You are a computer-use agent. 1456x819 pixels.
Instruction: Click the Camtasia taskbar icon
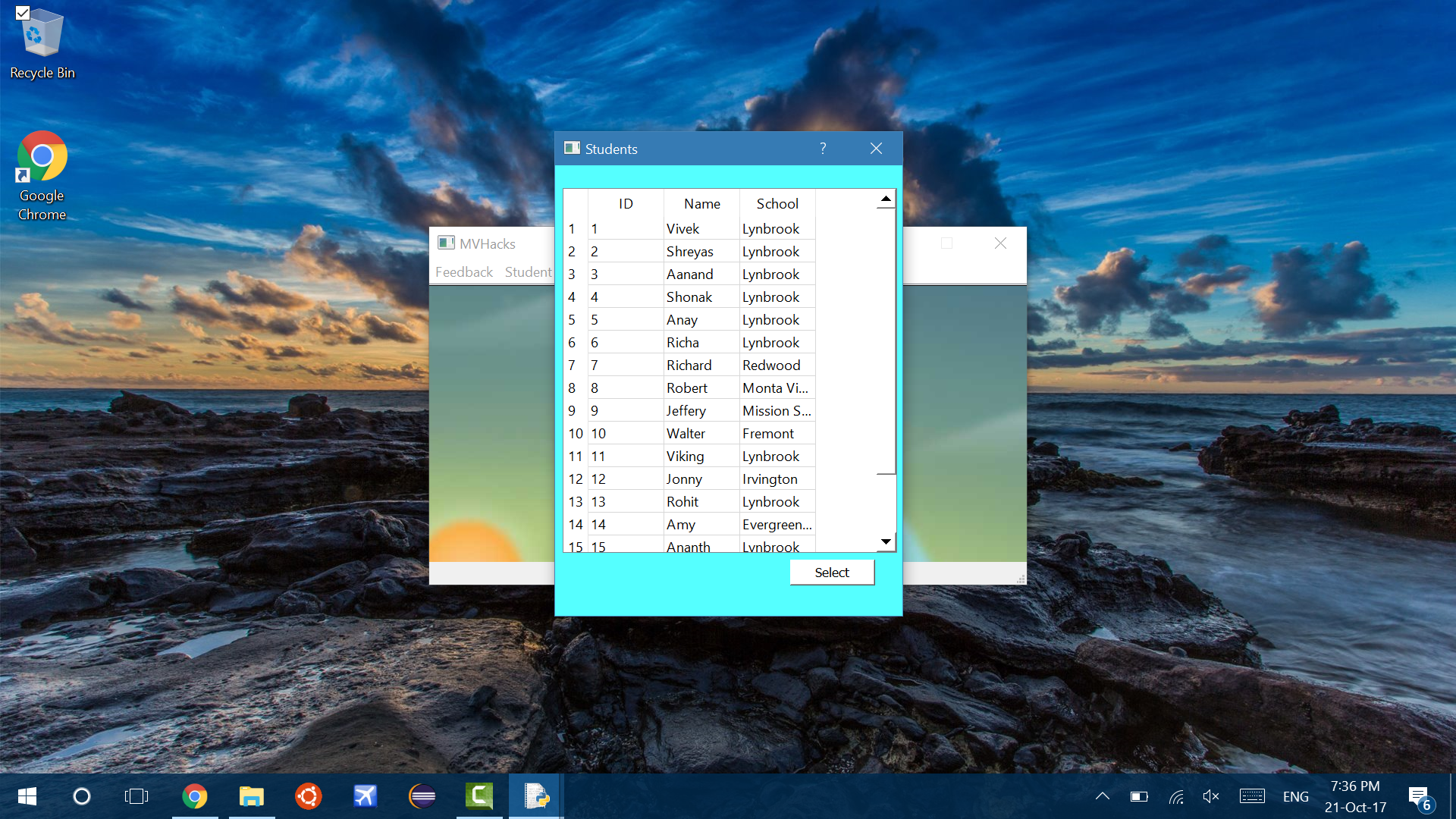click(x=479, y=796)
